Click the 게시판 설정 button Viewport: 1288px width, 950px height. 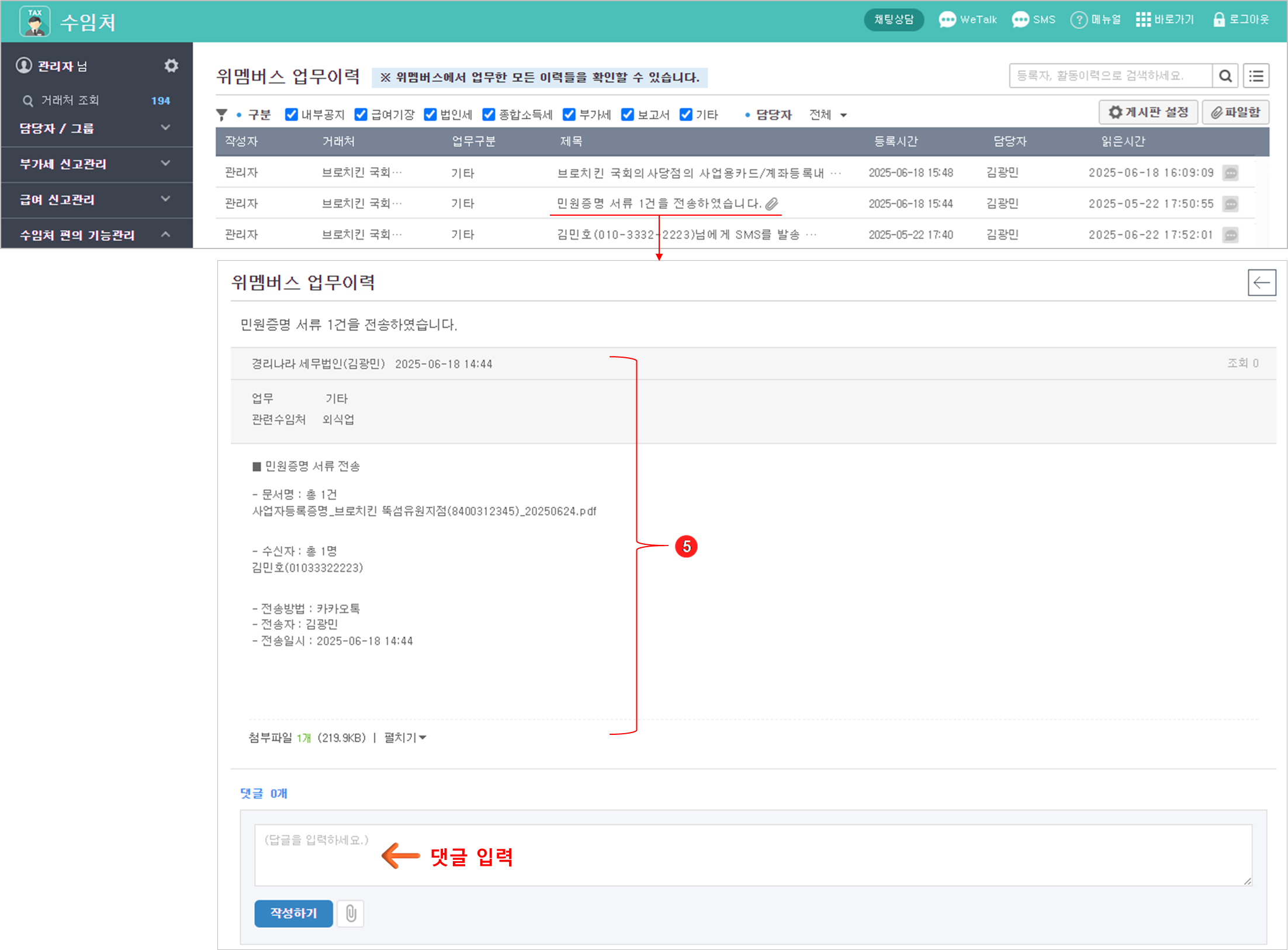1148,112
